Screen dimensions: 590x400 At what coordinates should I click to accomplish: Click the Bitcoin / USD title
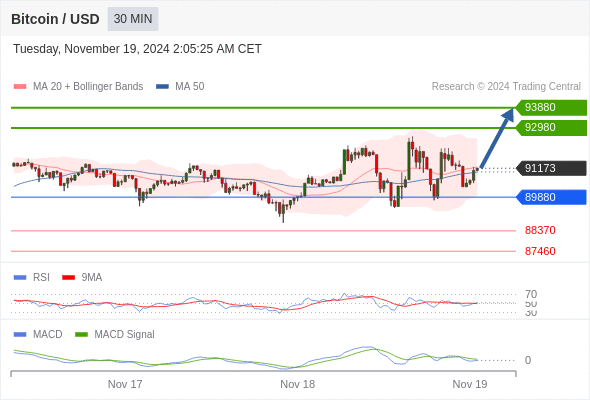[55, 19]
